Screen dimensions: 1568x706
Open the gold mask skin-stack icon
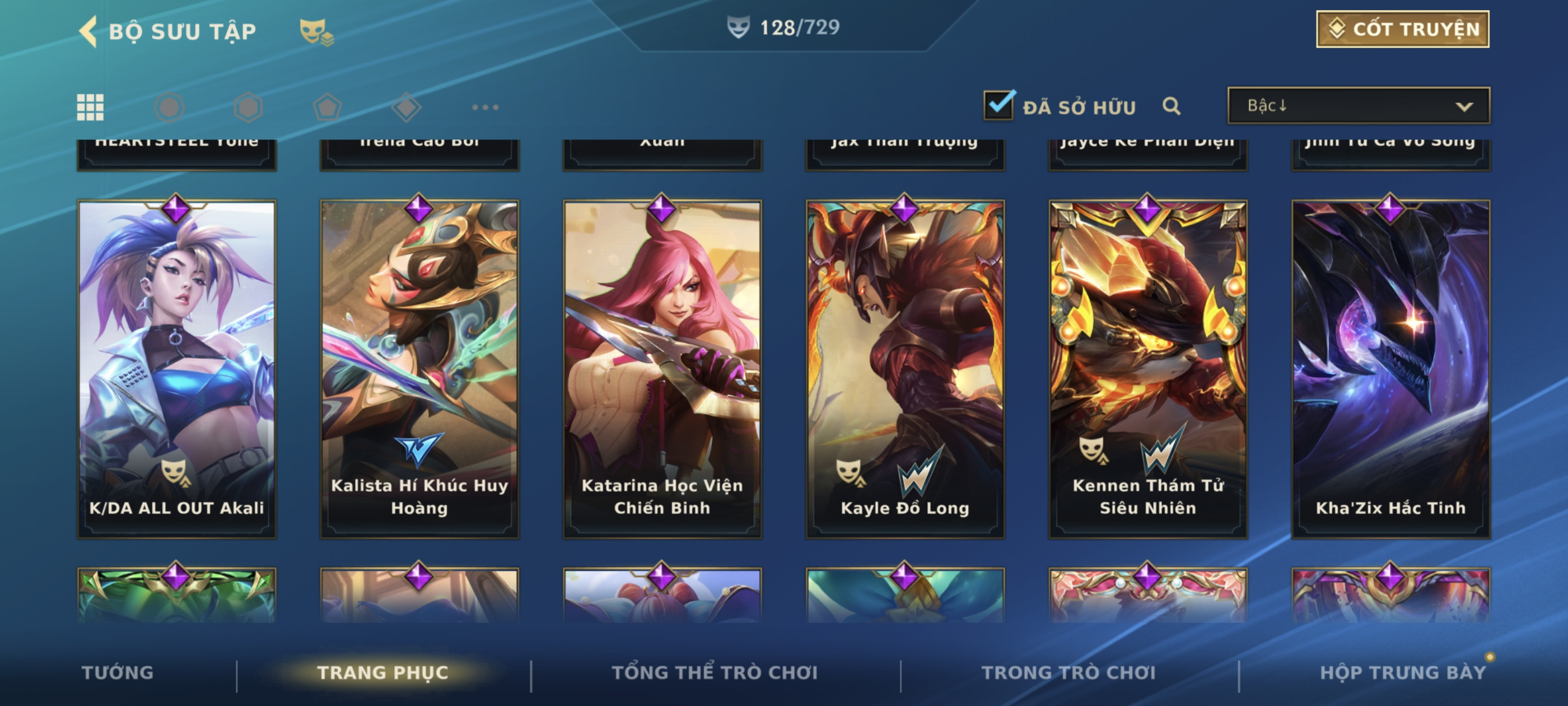(x=316, y=32)
